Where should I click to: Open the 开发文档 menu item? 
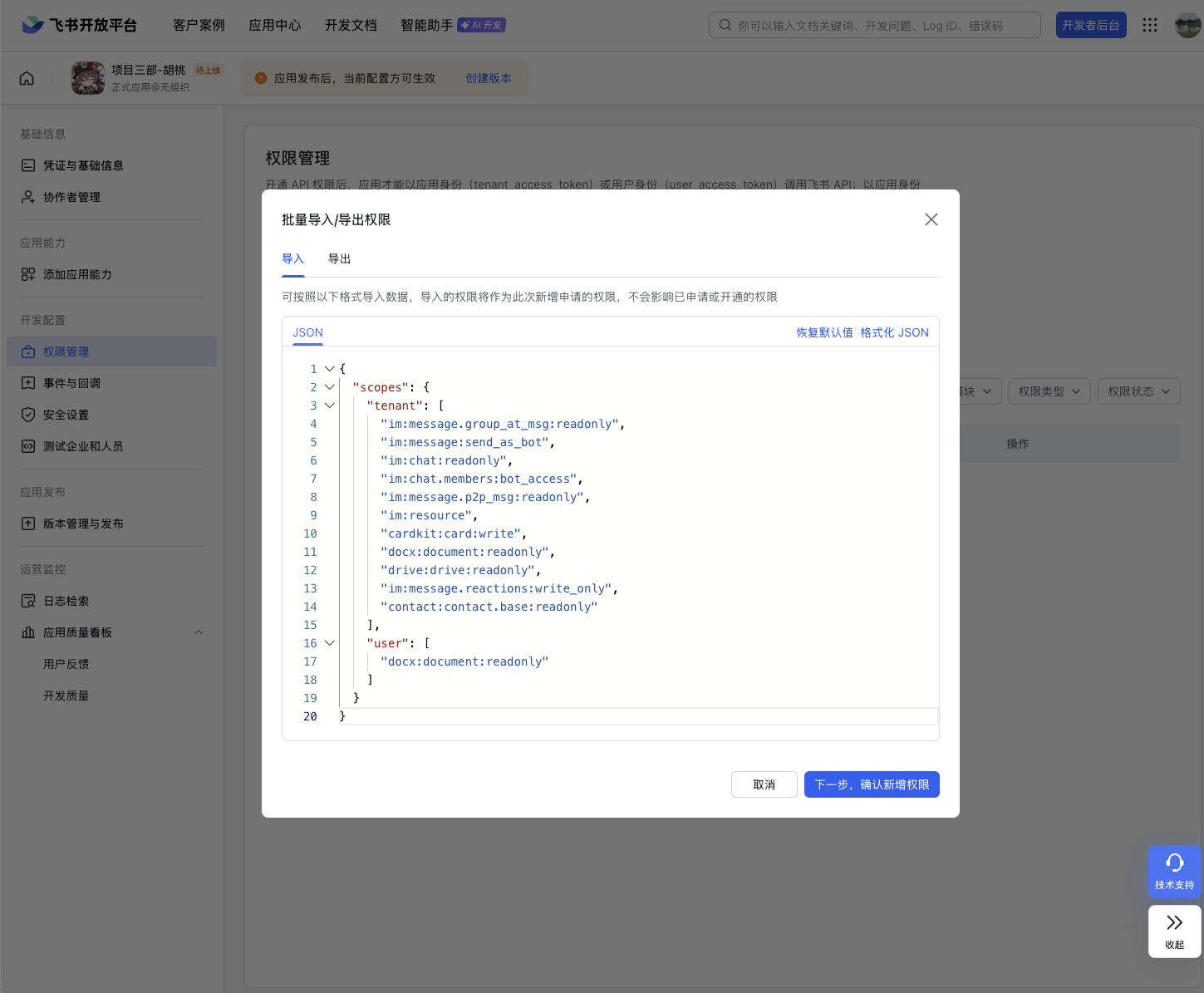tap(351, 25)
